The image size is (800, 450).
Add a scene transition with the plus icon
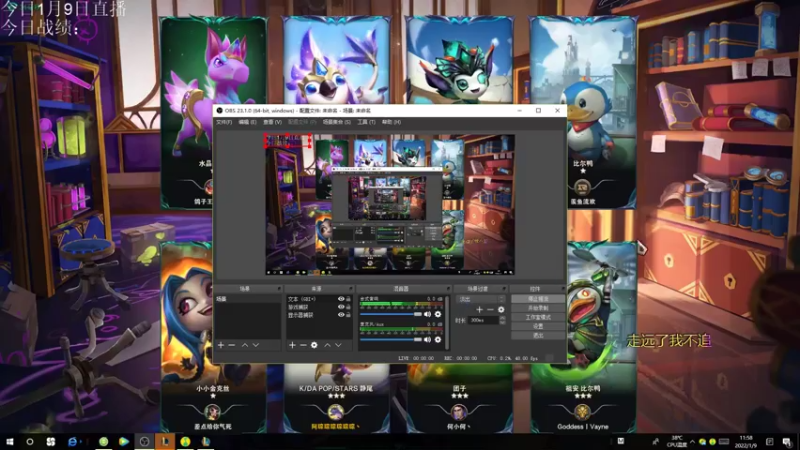point(479,310)
